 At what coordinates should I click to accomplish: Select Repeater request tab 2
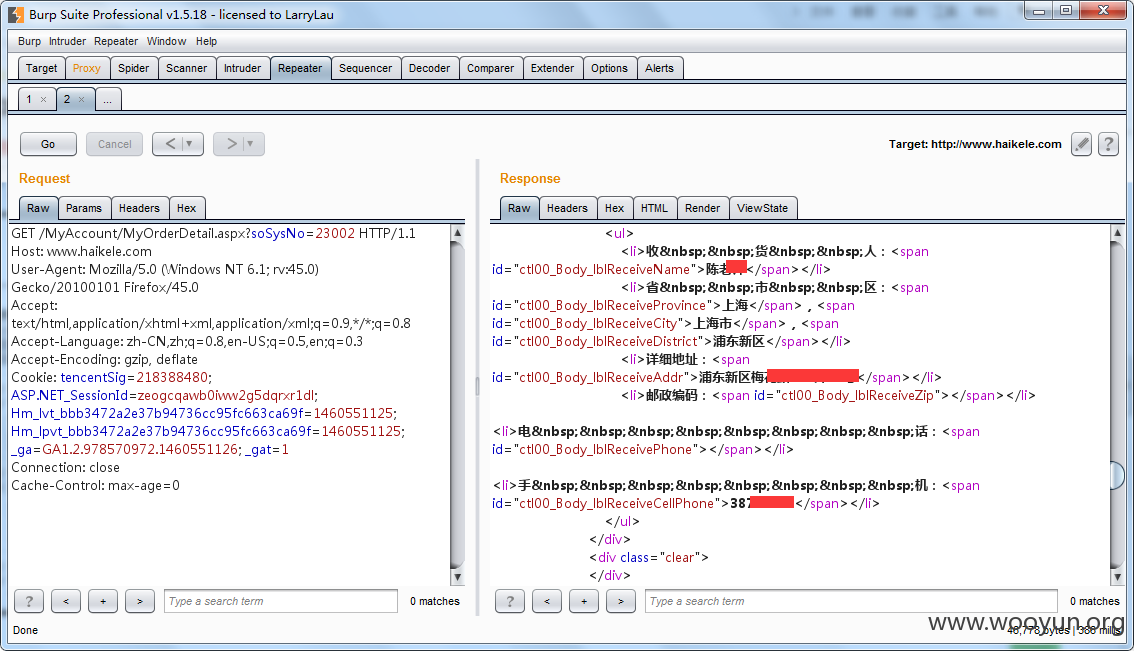point(67,99)
